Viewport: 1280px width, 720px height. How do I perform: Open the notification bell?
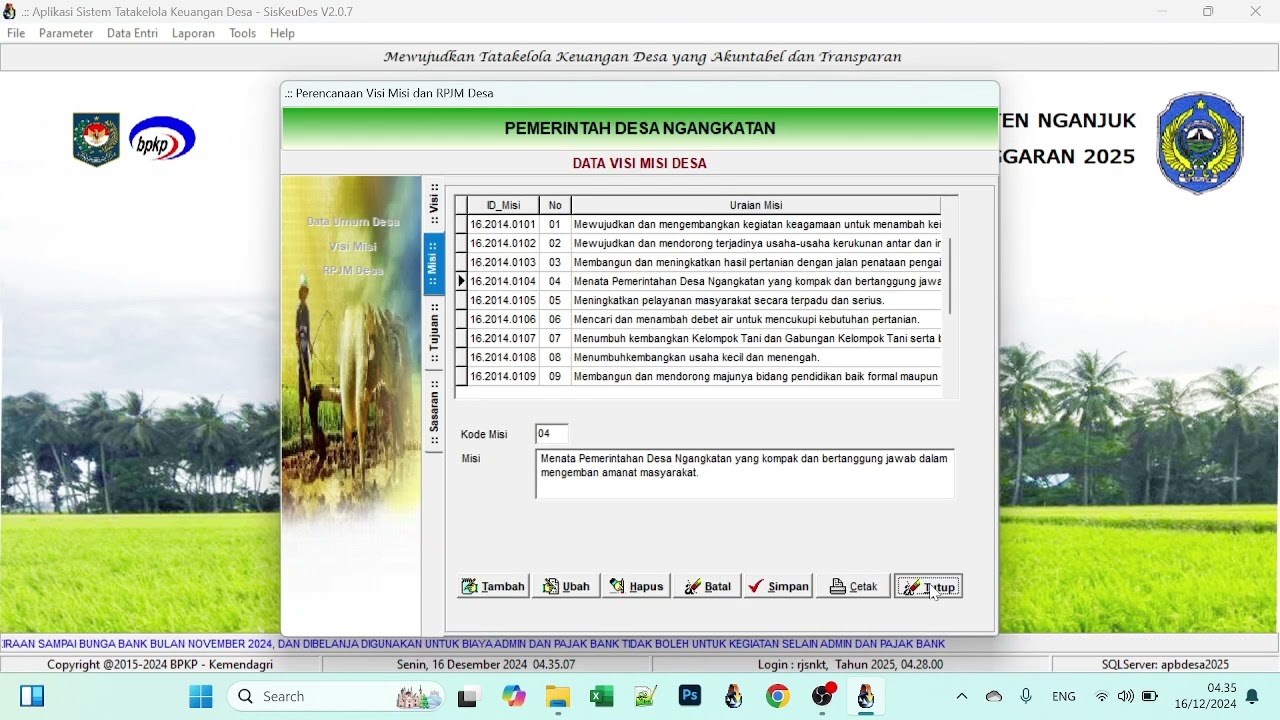(1252, 696)
